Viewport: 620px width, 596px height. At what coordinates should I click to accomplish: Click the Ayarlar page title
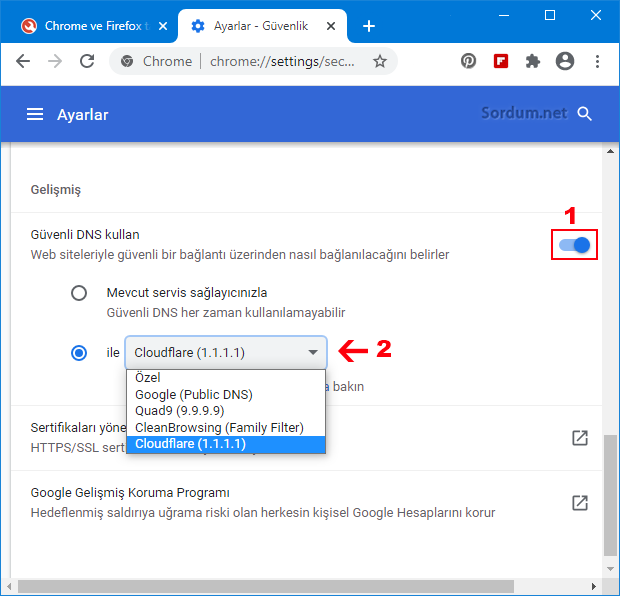[82, 115]
